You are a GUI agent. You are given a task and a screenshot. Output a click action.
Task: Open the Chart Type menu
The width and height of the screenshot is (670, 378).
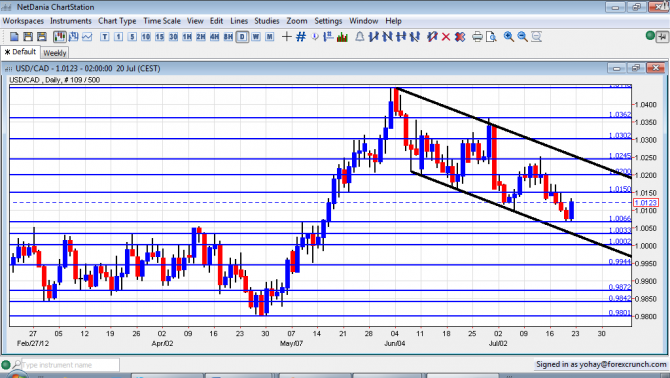pyautogui.click(x=117, y=21)
